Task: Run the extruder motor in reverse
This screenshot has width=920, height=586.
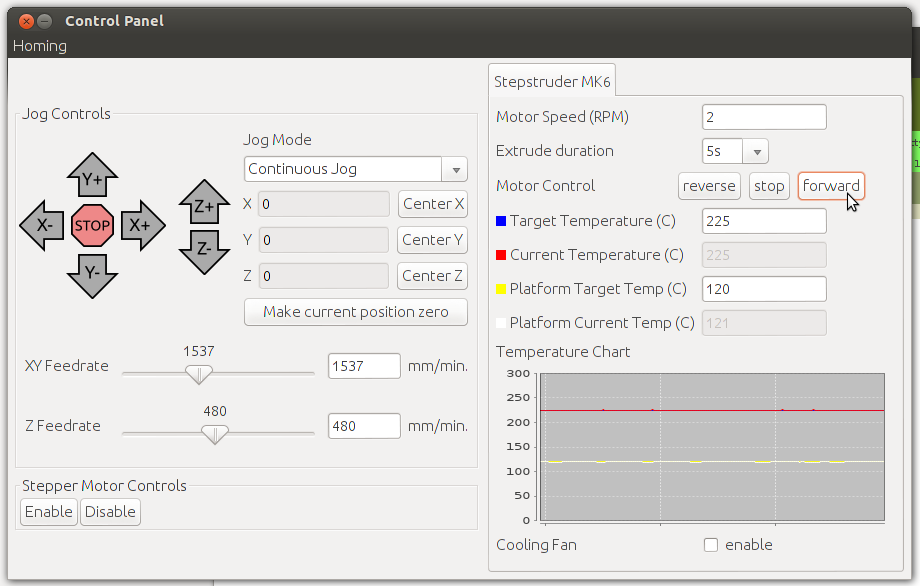Action: (x=709, y=186)
